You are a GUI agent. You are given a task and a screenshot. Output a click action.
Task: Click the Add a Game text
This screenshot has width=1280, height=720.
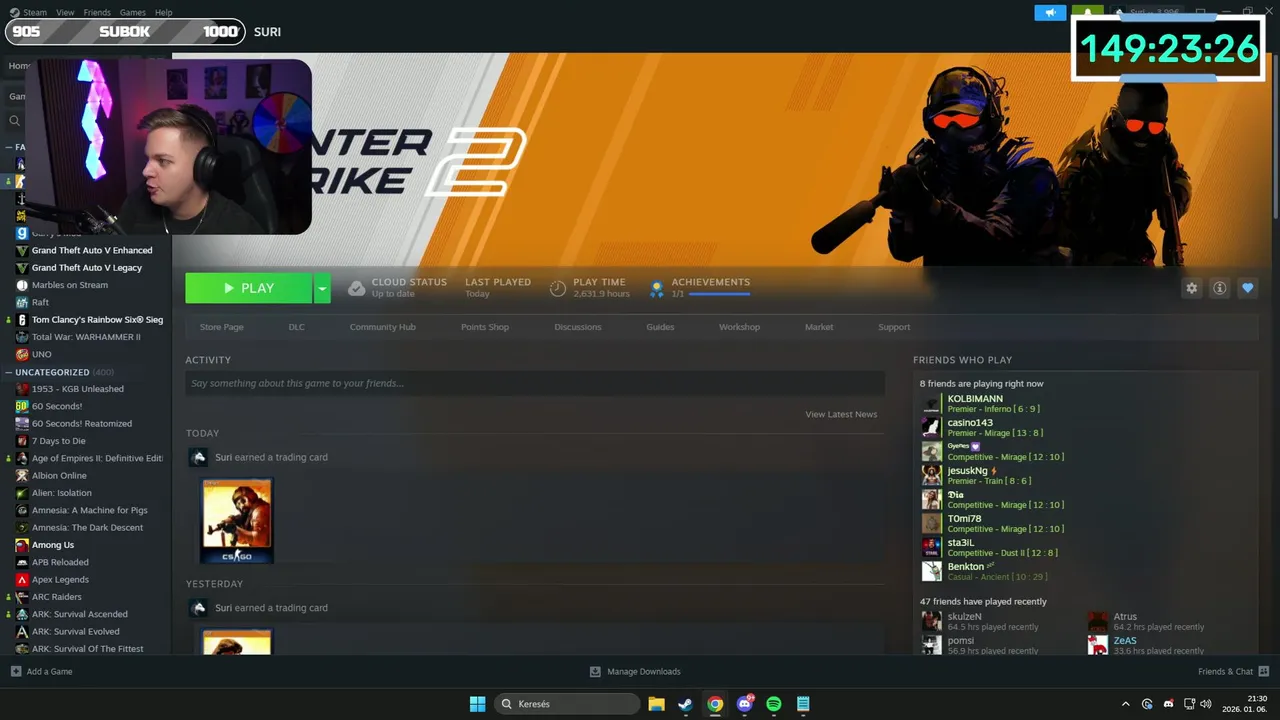[49, 671]
